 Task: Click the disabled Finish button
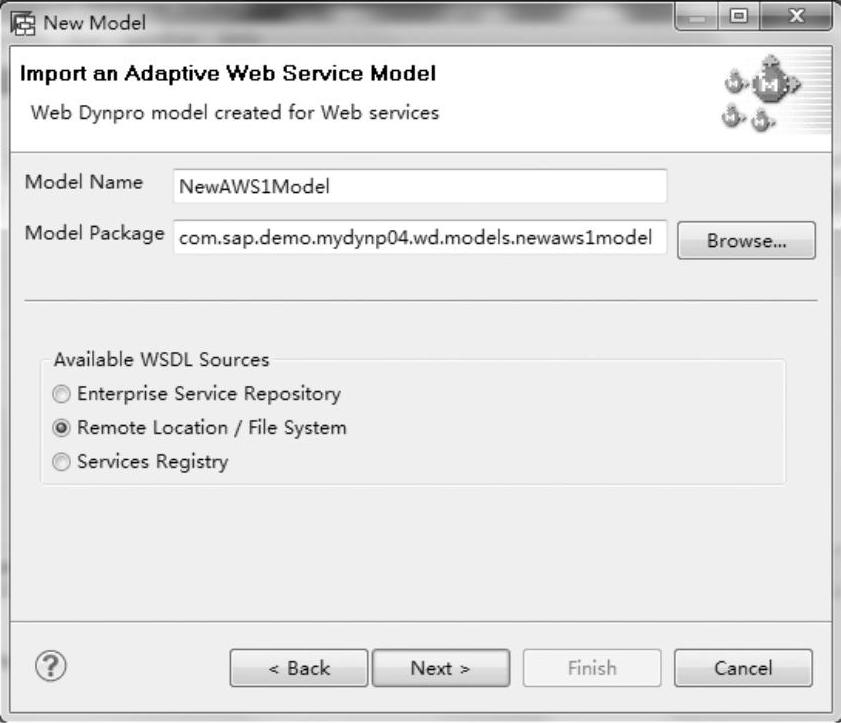tap(592, 668)
